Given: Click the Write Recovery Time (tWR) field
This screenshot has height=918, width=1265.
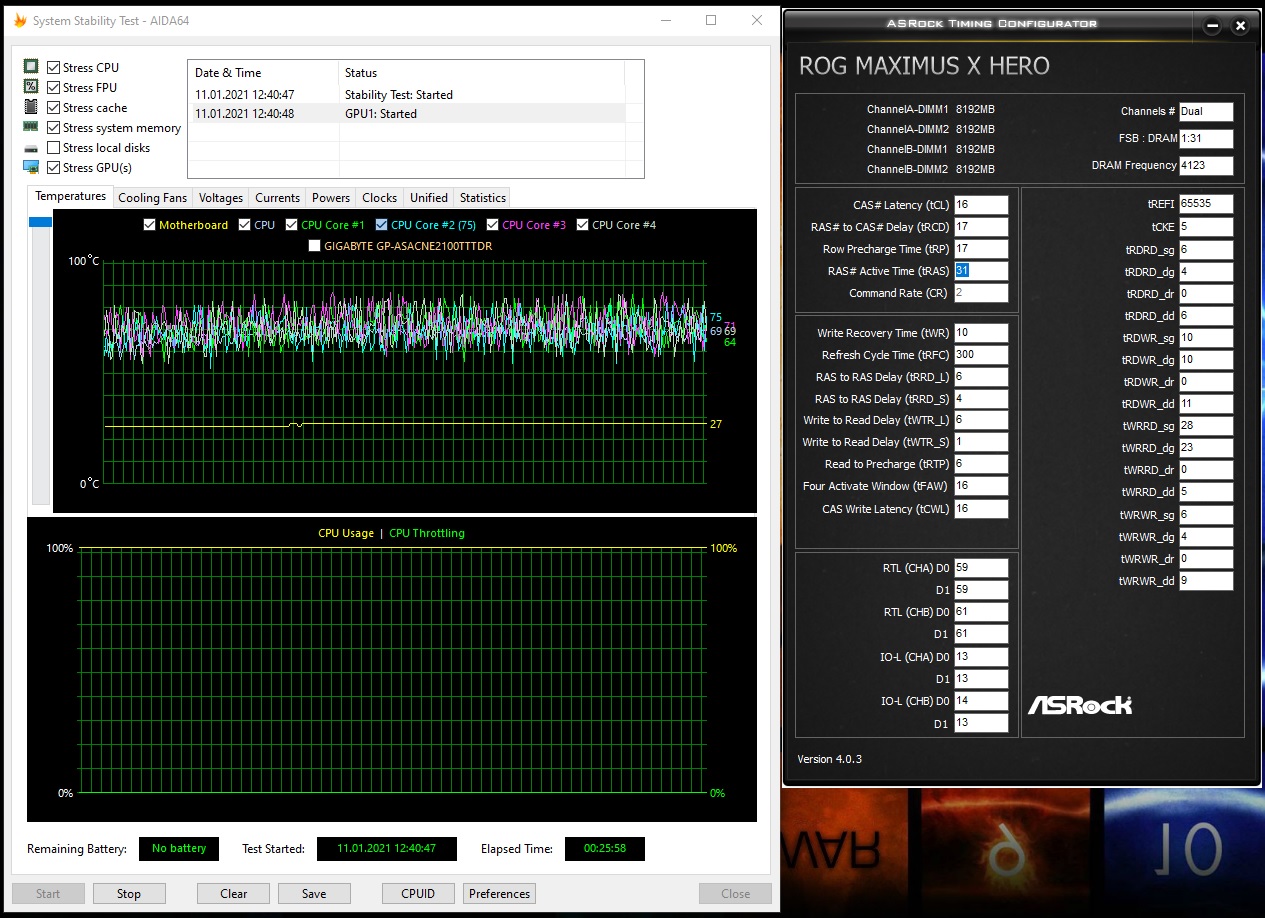Looking at the screenshot, I should tap(981, 333).
